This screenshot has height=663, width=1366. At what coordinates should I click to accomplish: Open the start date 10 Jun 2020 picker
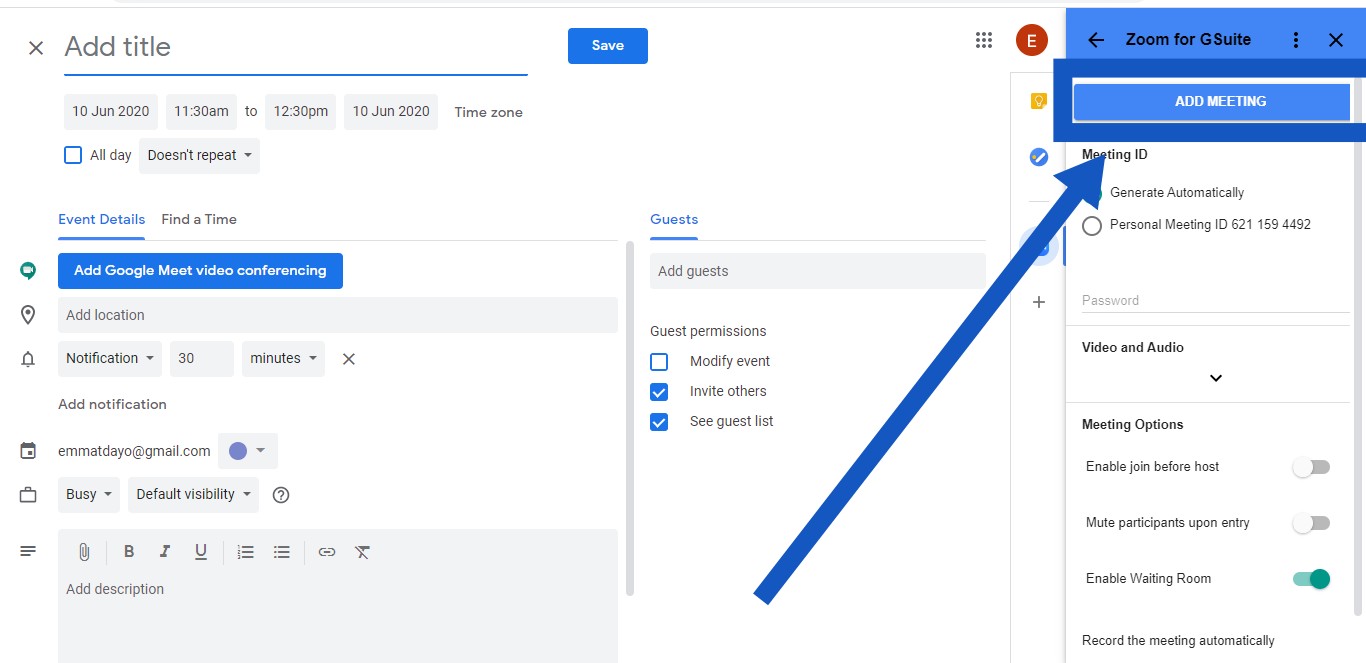click(x=111, y=112)
